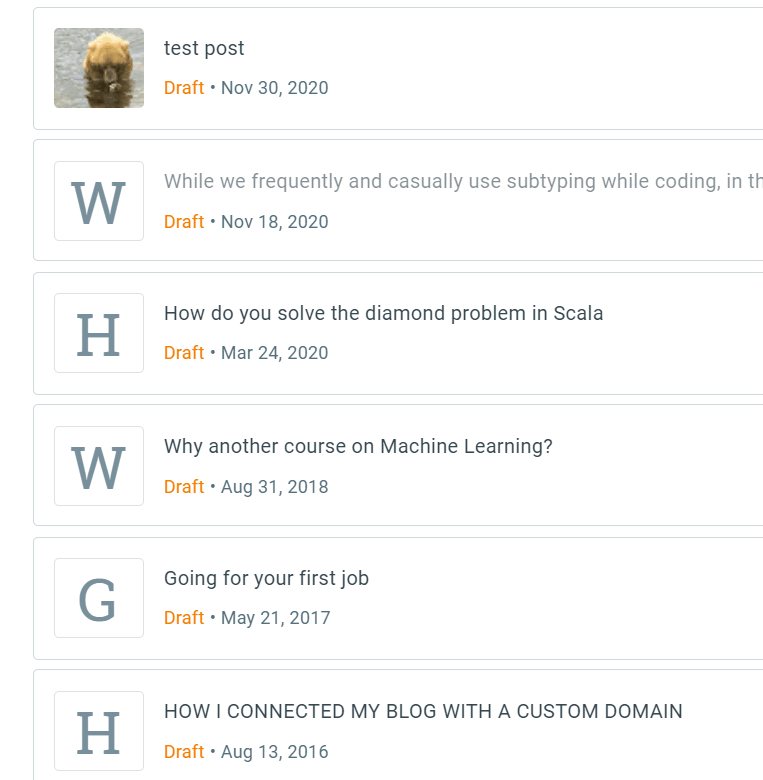Click the Aug 13, 2016 date
This screenshot has width=763, height=780.
(274, 752)
